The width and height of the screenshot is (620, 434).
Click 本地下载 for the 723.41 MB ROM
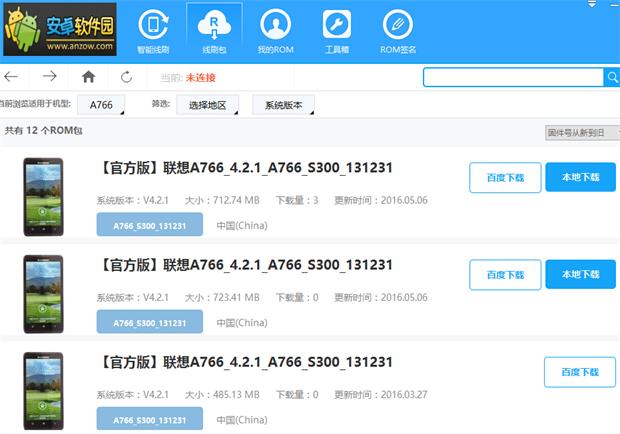(580, 274)
